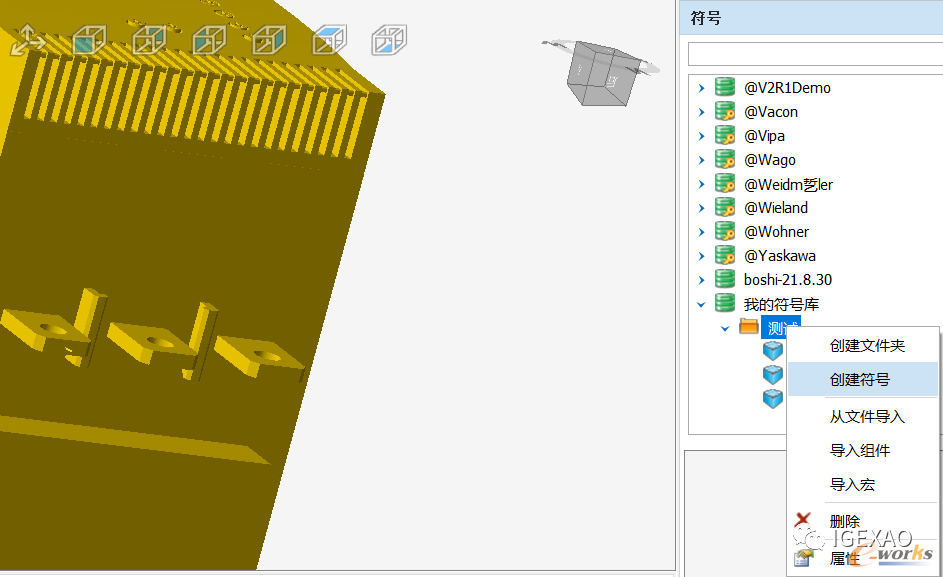Collapse the 测试 folder node
This screenshot has width=943, height=577.
pos(725,329)
